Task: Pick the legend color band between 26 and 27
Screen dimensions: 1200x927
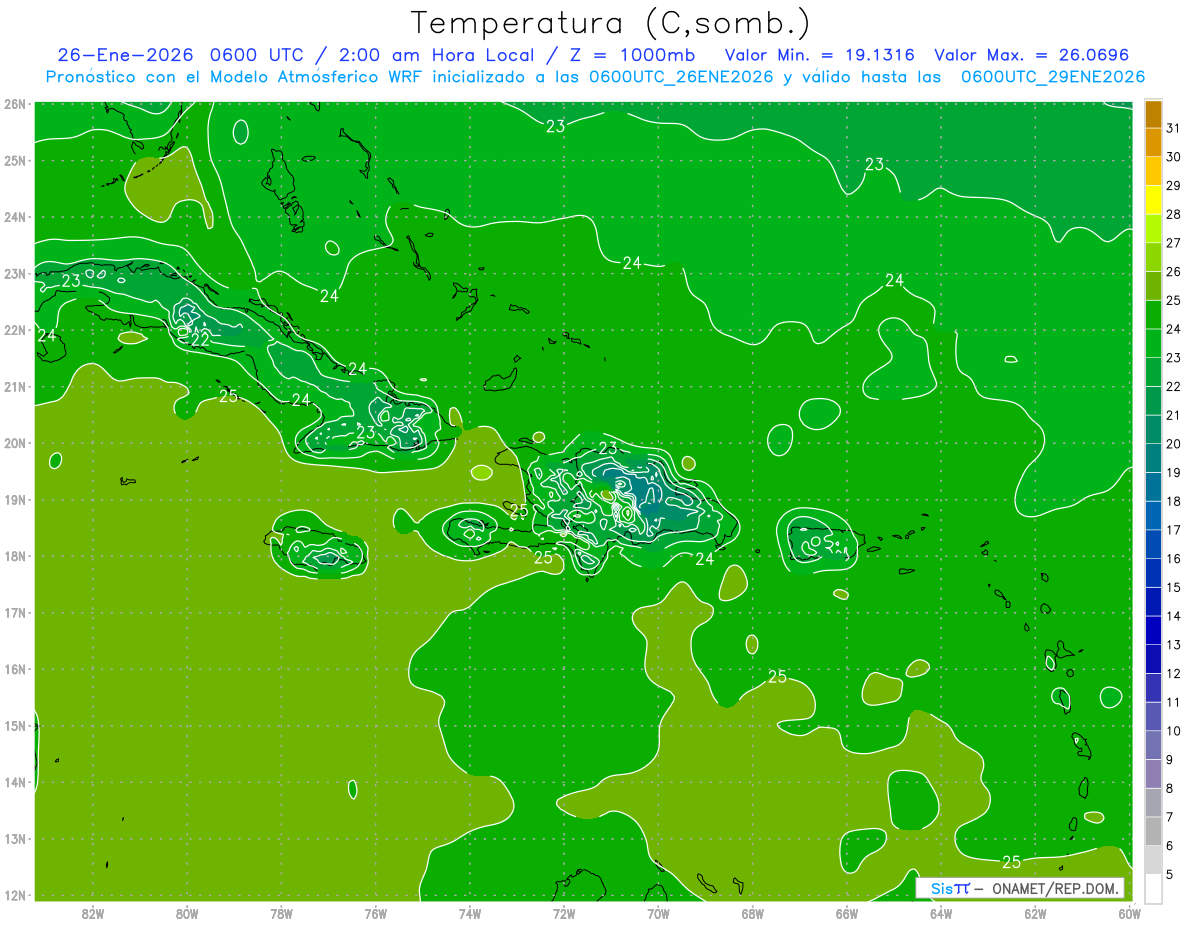Action: coord(1153,257)
